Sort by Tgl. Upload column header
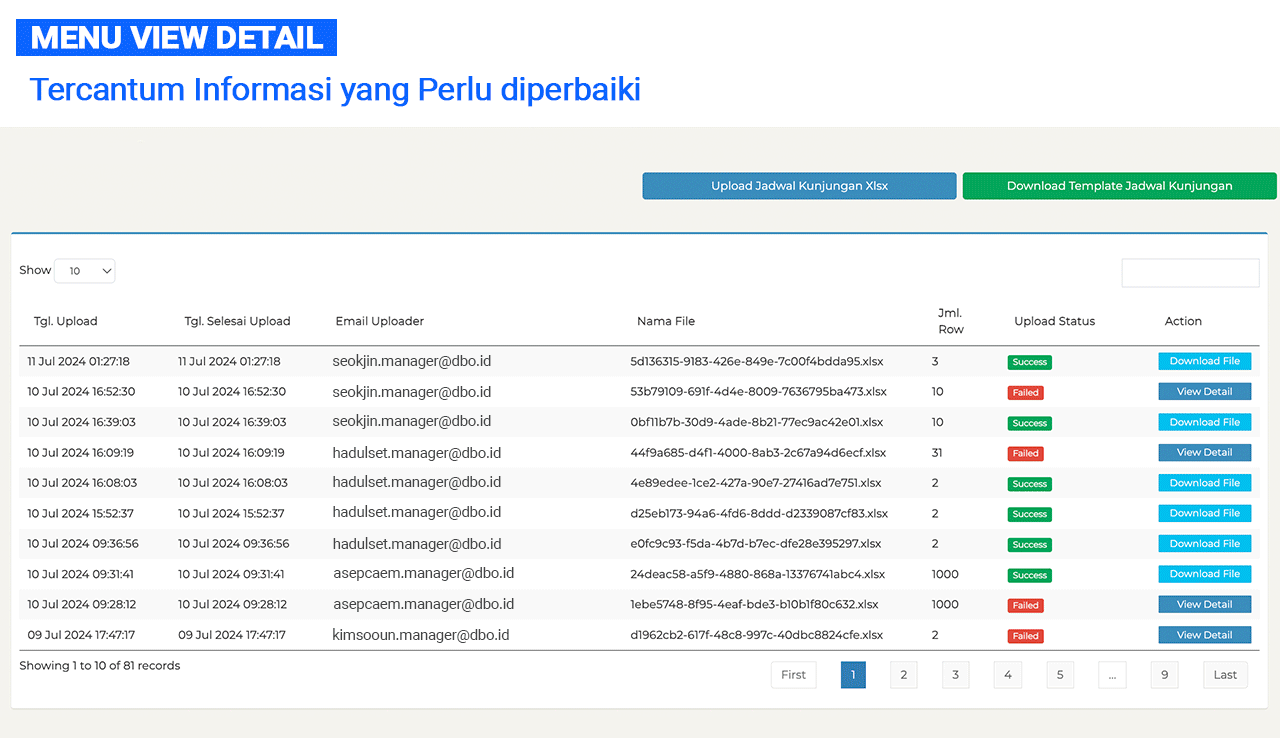Image resolution: width=1280 pixels, height=738 pixels. coord(66,322)
